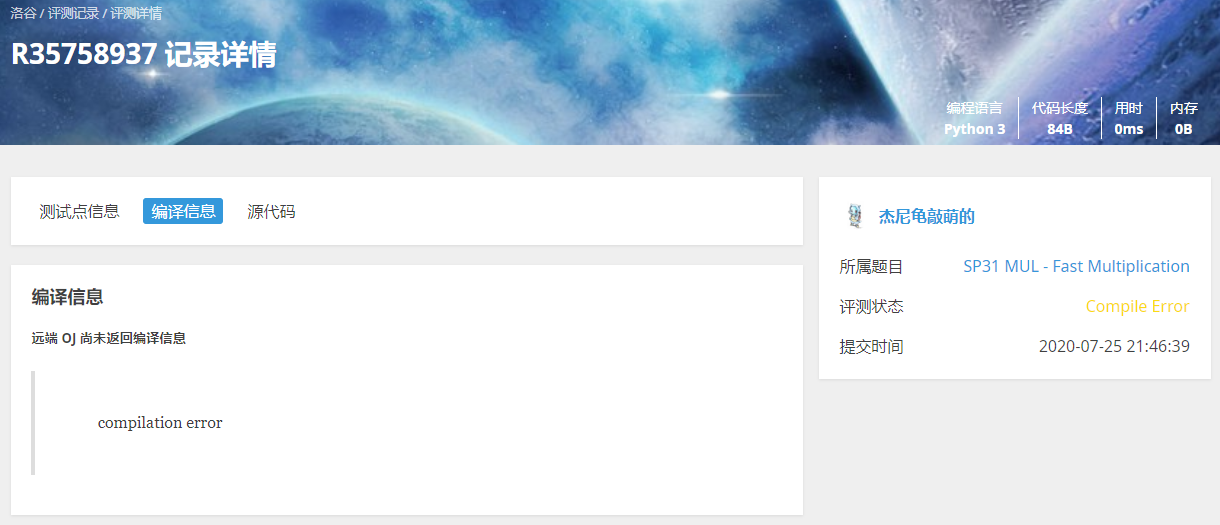Open problem SP31 MUL - Fast Multiplication
This screenshot has height=525, width=1220.
pyautogui.click(x=1076, y=266)
